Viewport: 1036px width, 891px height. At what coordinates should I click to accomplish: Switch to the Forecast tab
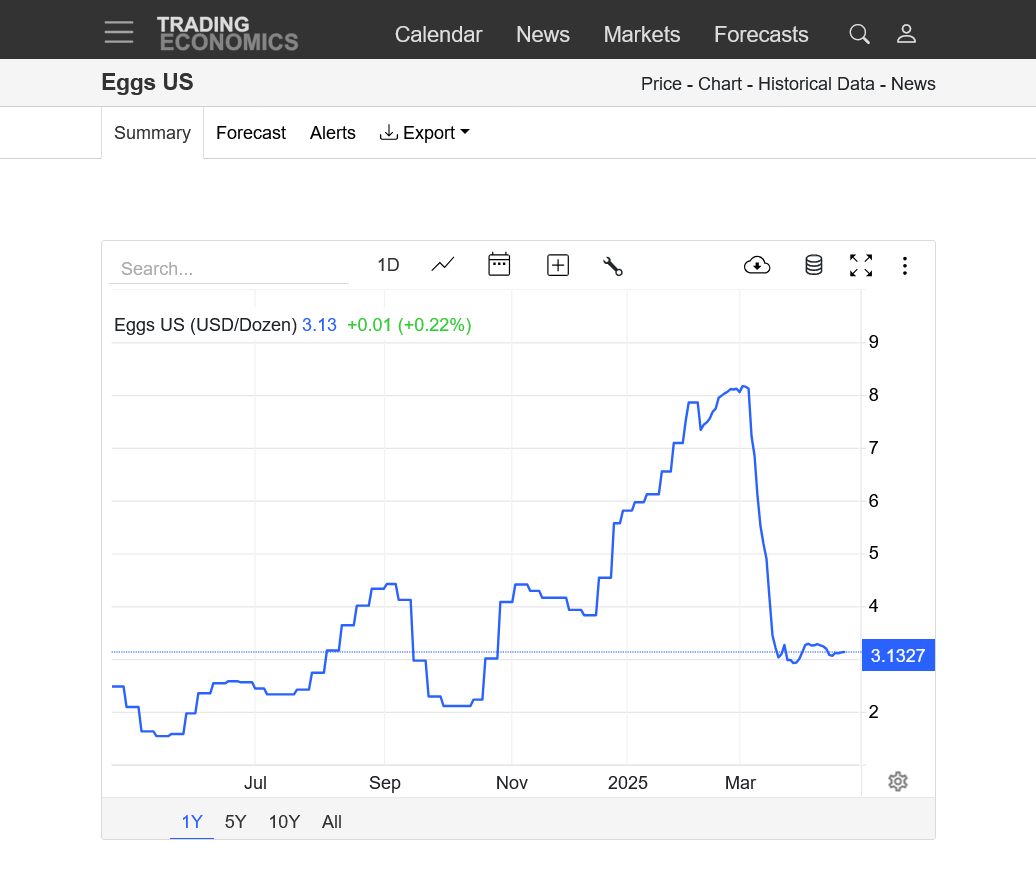(251, 133)
